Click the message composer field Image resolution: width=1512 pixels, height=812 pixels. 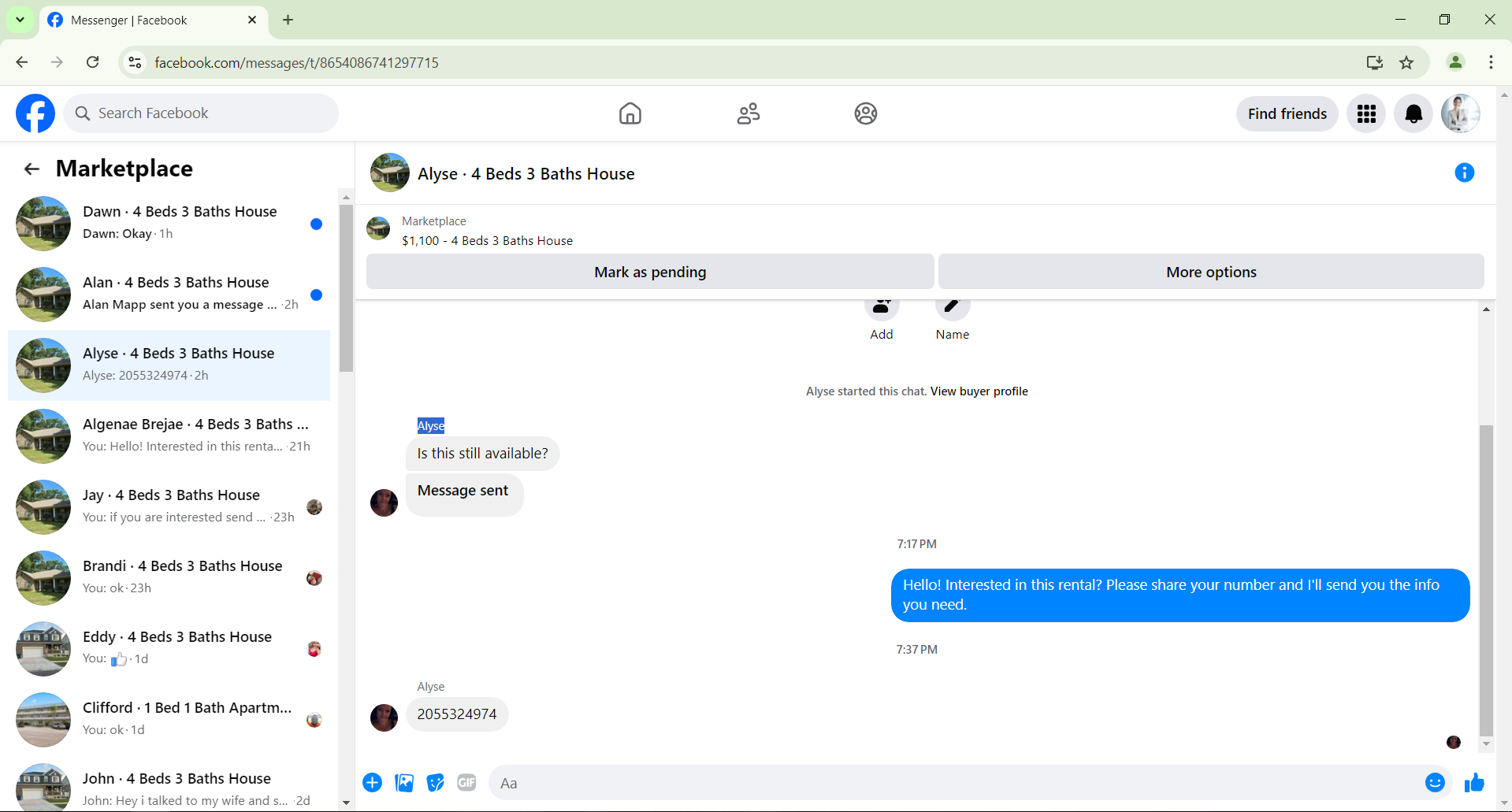point(956,783)
